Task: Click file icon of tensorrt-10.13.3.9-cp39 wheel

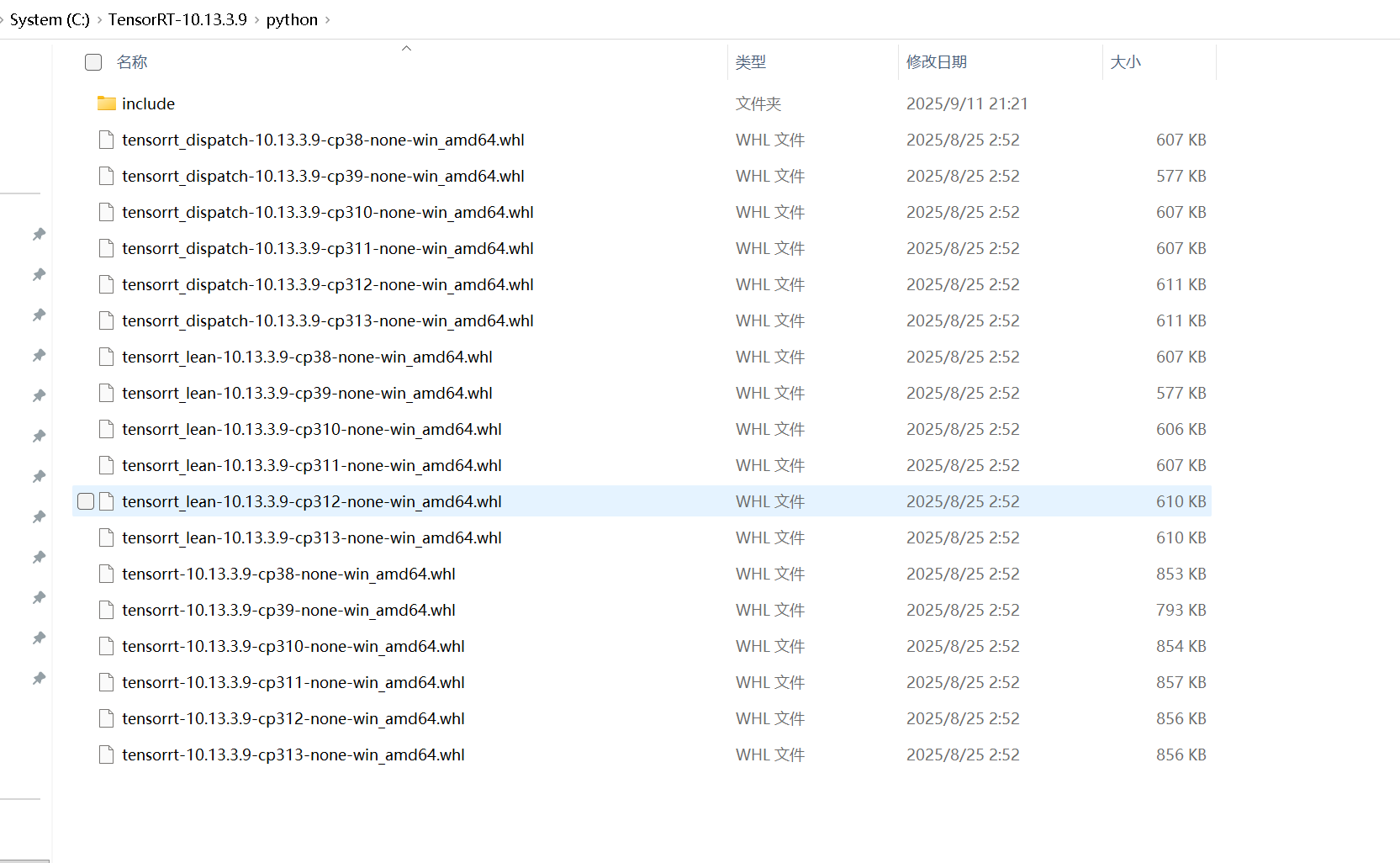Action: pos(106,610)
